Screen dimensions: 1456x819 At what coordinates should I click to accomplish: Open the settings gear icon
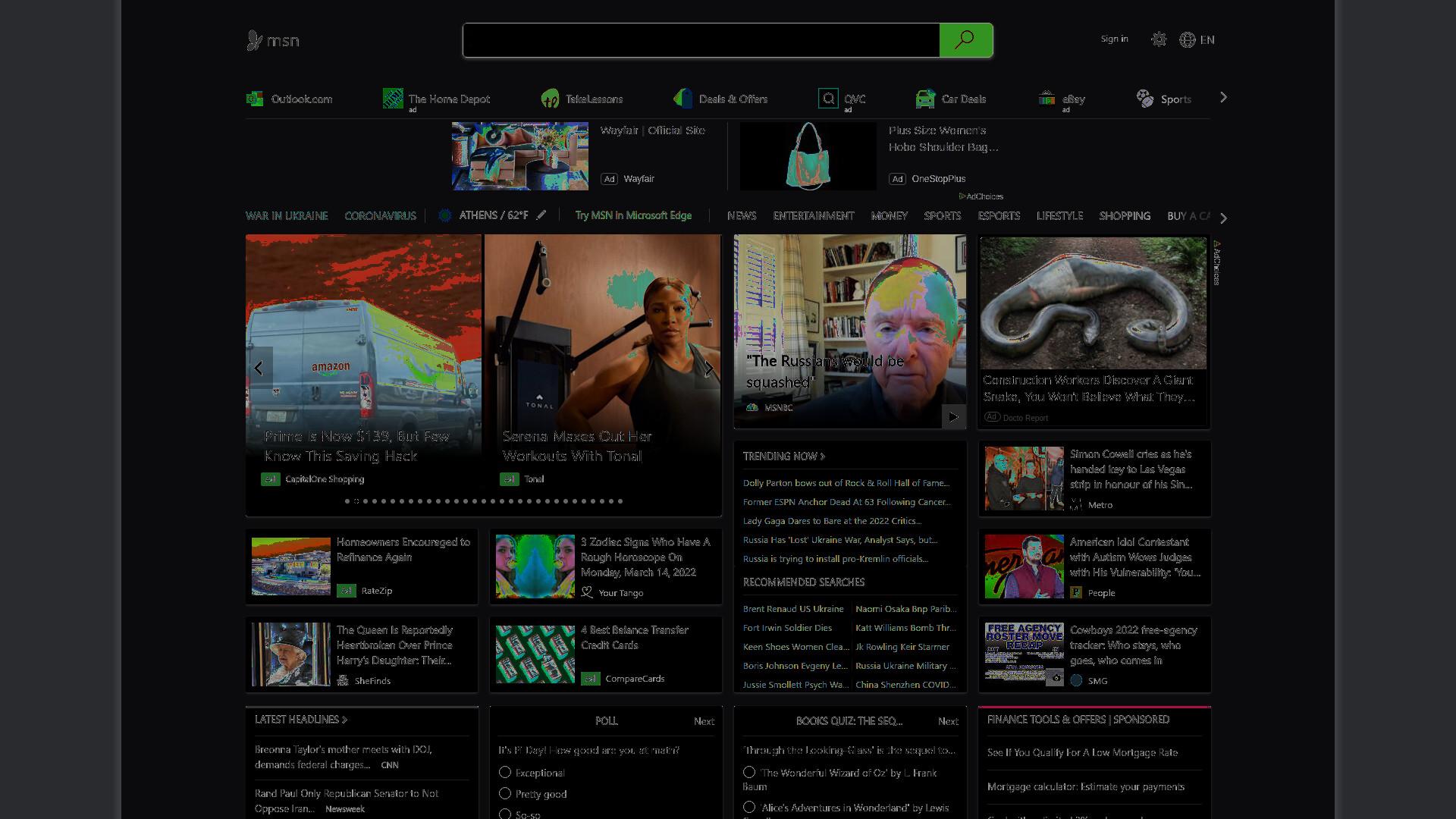(1158, 39)
